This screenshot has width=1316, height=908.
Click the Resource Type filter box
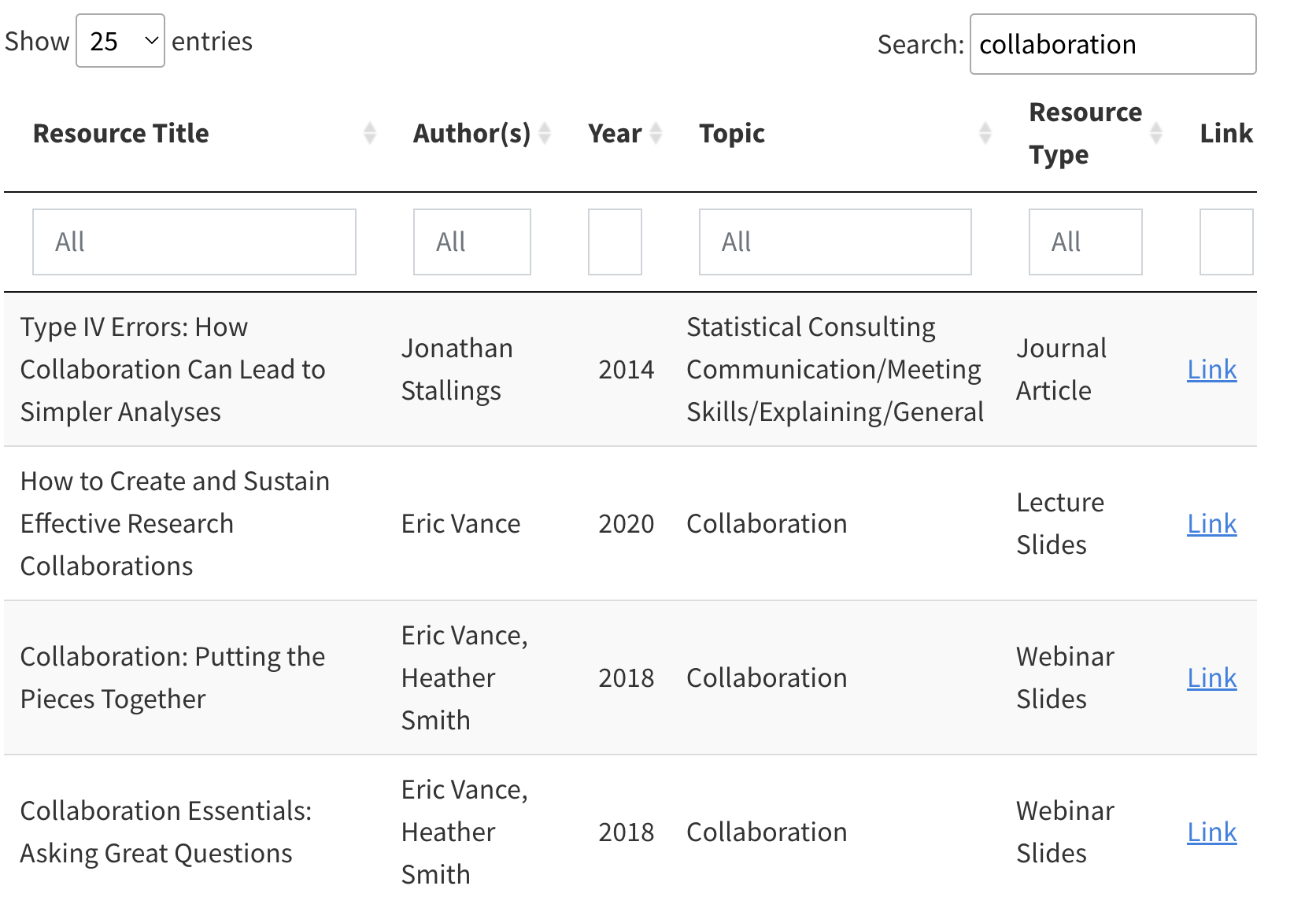pyautogui.click(x=1085, y=242)
